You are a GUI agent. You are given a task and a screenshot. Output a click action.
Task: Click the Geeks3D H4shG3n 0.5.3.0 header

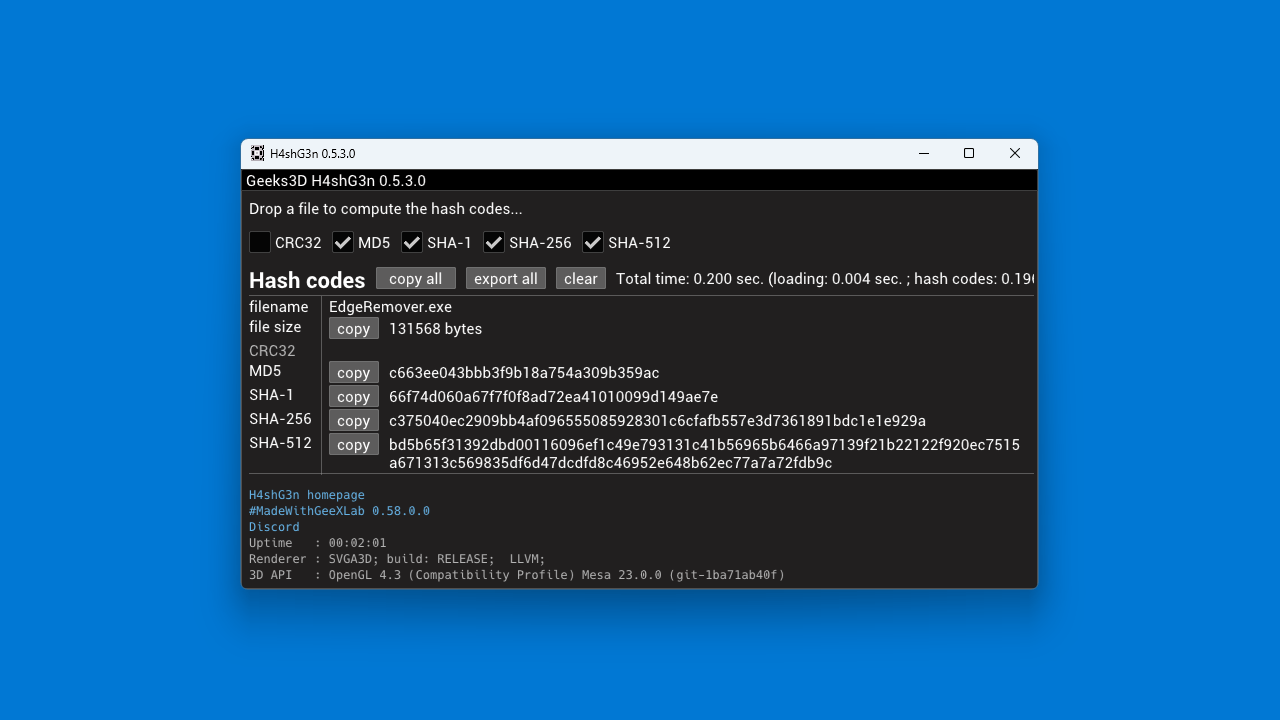[x=336, y=181]
